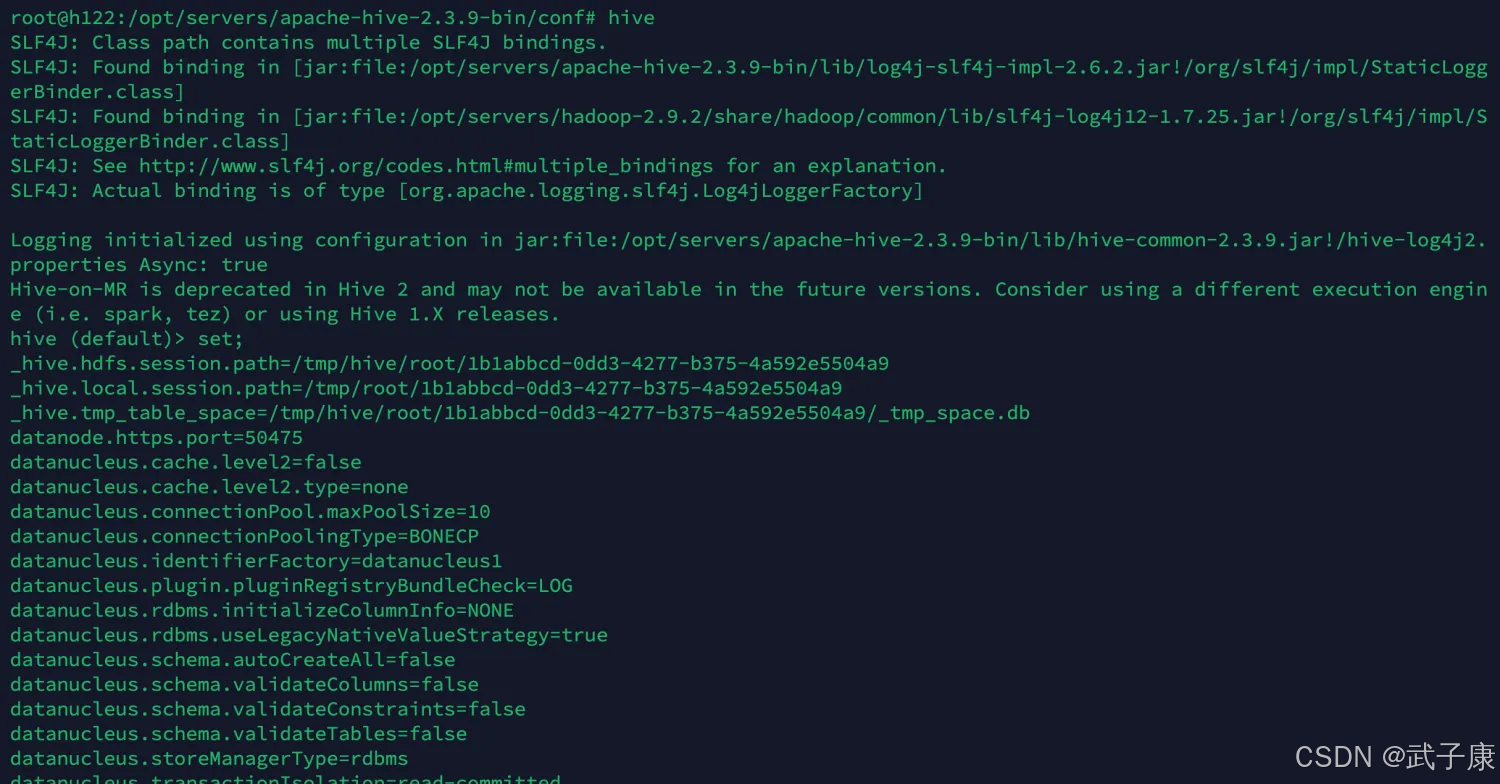Click the _hive.hdfs.session.path line
Image resolution: width=1500 pixels, height=784 pixels.
(449, 363)
